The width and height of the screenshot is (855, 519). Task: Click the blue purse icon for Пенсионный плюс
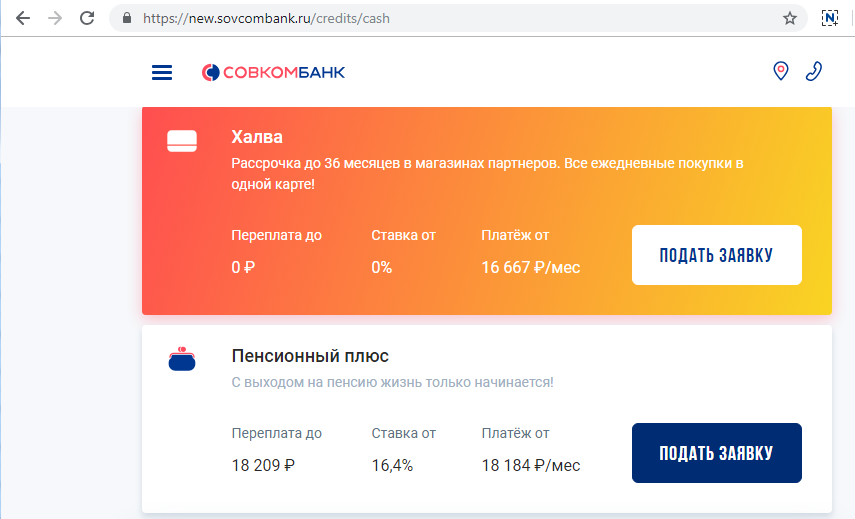182,359
